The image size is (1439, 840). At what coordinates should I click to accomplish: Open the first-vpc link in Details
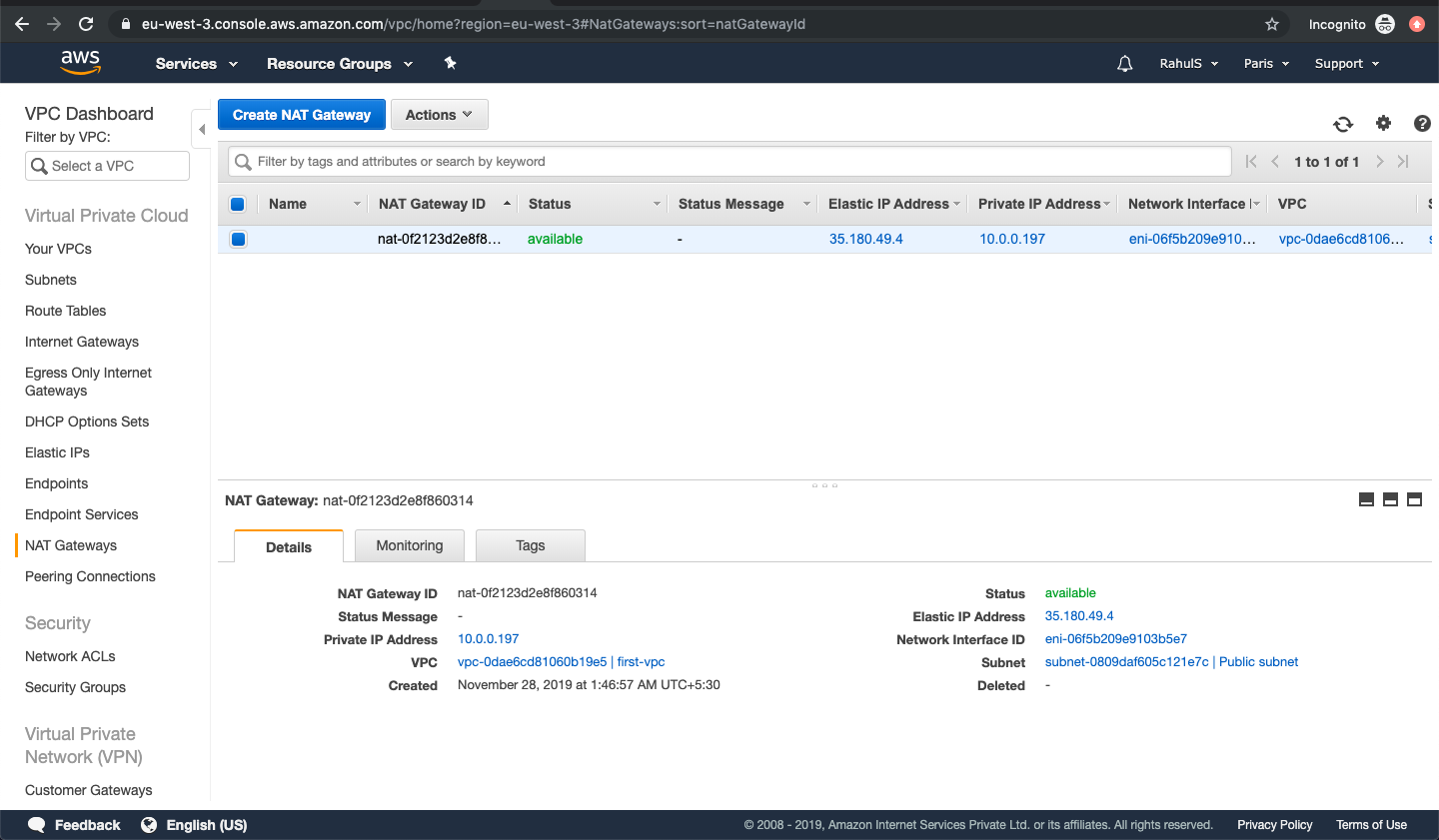coord(640,661)
